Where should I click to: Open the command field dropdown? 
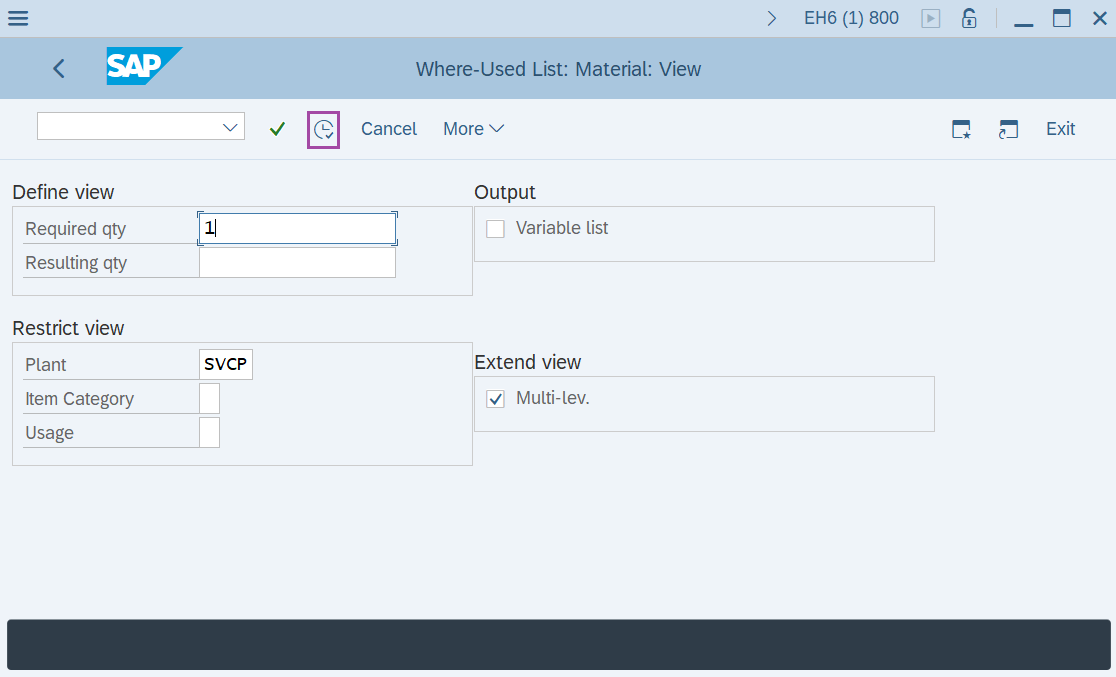pos(232,126)
